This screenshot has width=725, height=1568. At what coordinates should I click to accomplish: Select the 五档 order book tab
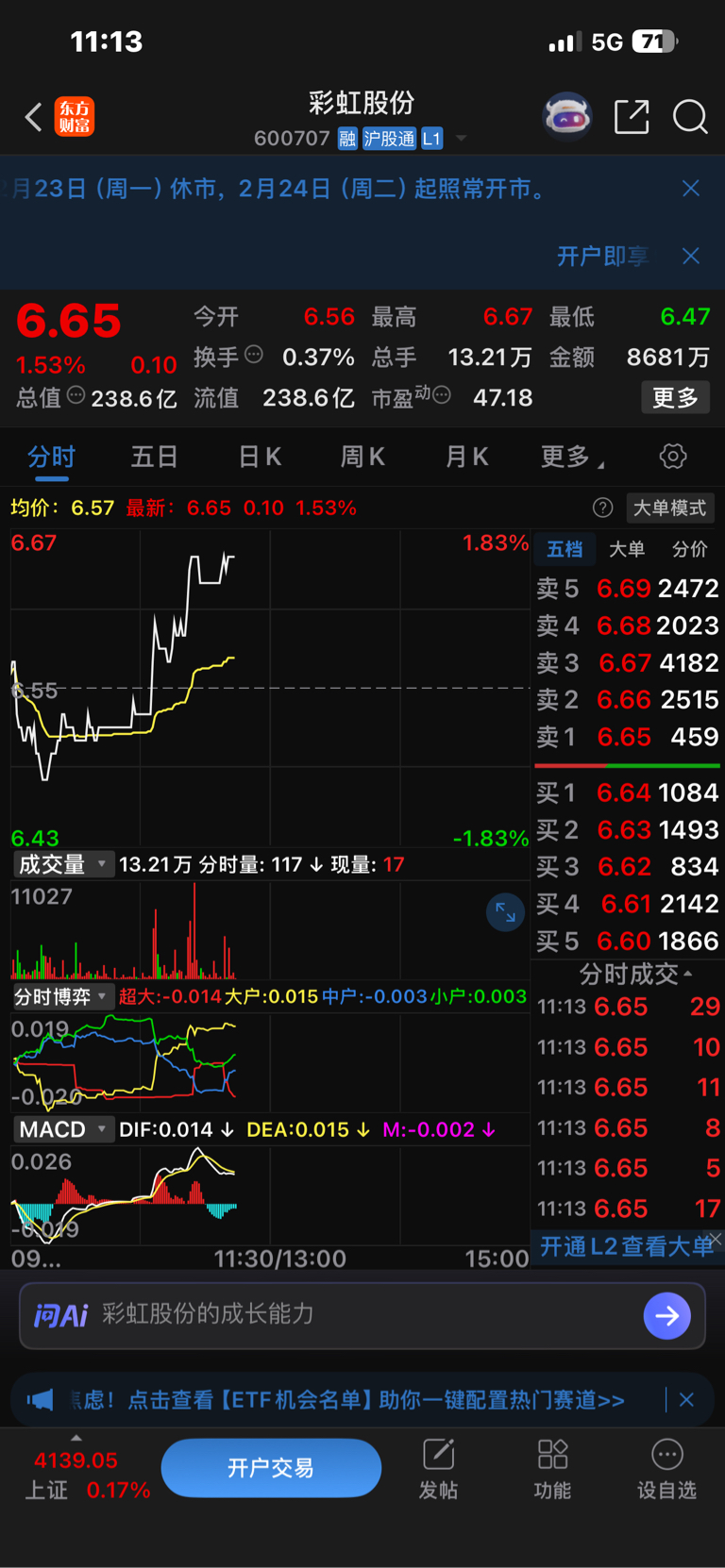(x=565, y=549)
